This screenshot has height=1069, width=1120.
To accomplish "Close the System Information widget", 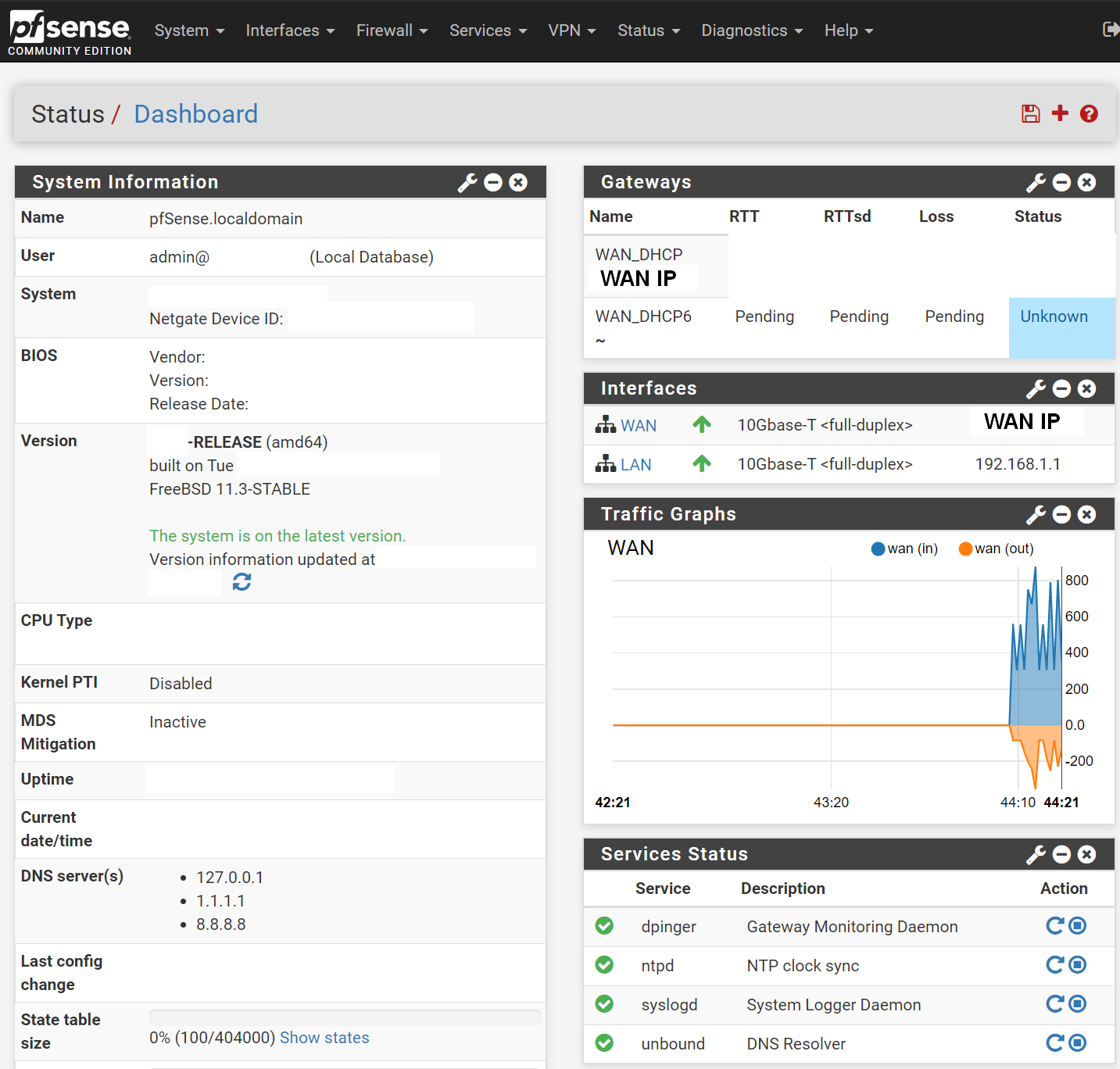I will 518,183.
